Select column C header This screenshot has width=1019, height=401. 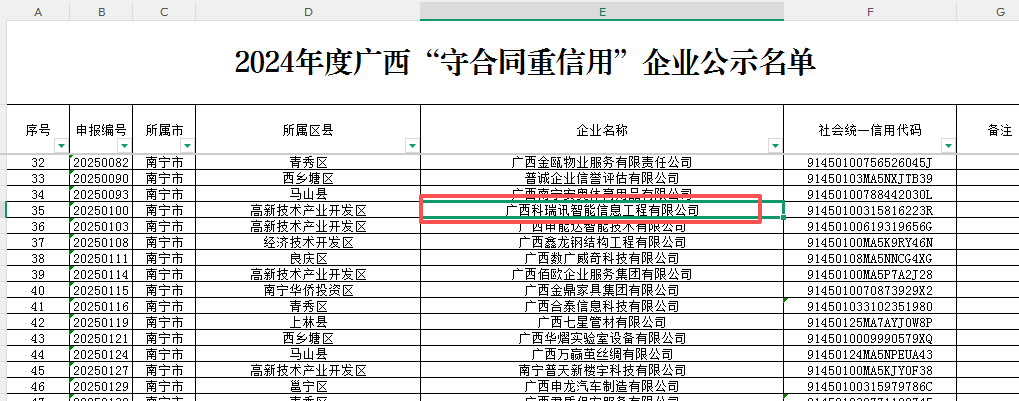point(164,11)
